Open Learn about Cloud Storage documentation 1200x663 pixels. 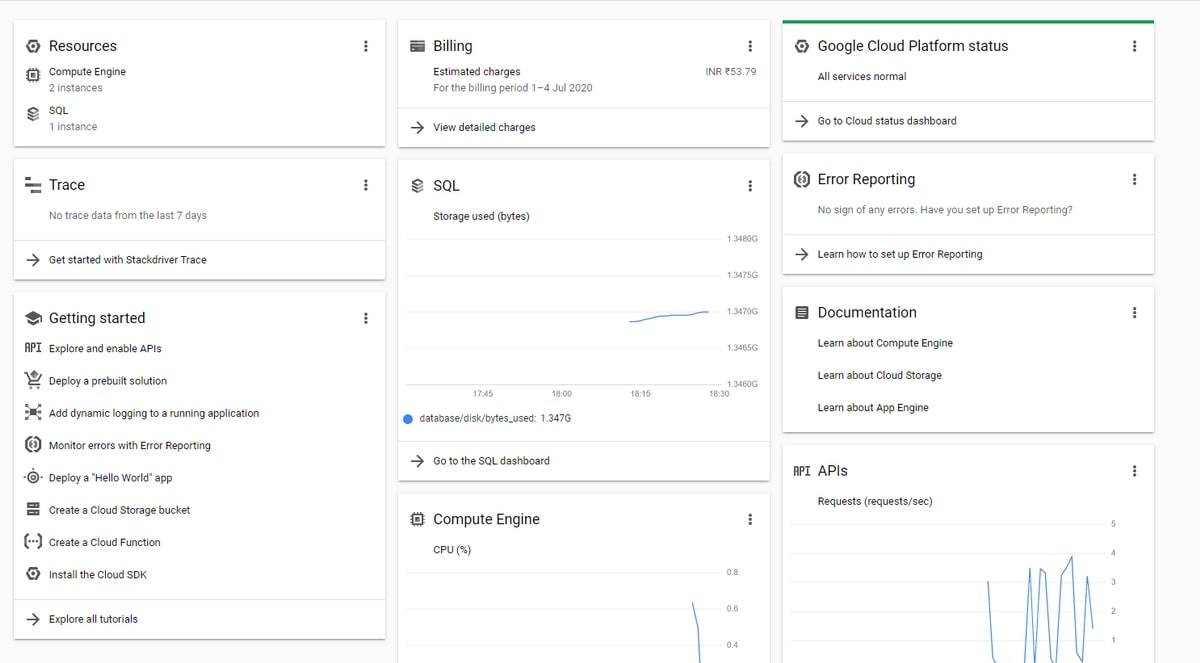[x=879, y=376]
